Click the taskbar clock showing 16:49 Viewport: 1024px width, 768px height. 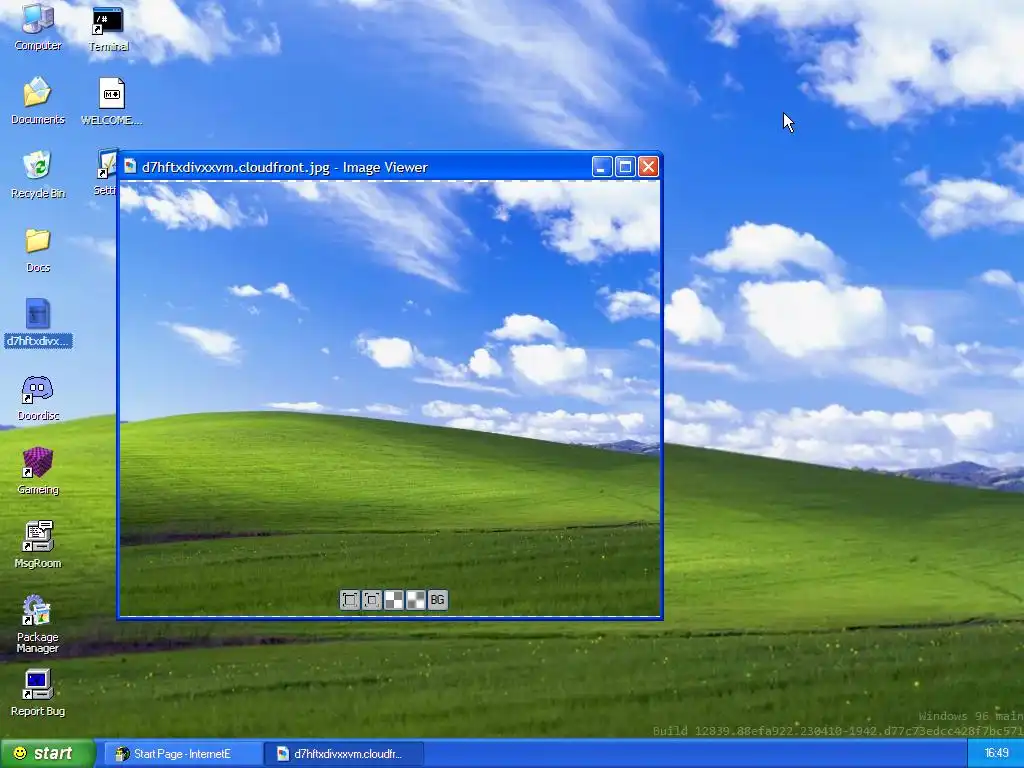point(996,753)
